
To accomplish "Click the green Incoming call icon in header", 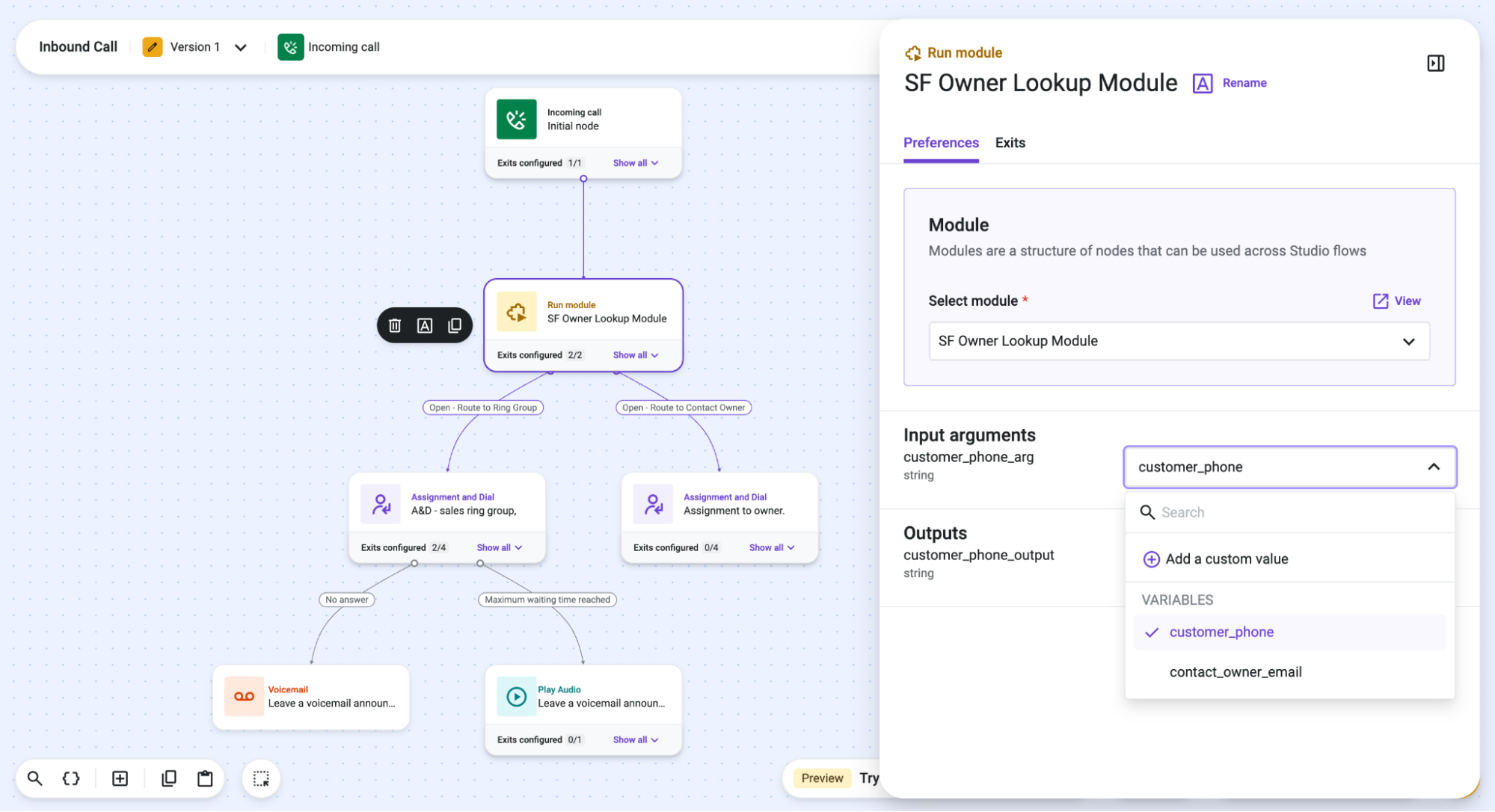I will [x=290, y=47].
